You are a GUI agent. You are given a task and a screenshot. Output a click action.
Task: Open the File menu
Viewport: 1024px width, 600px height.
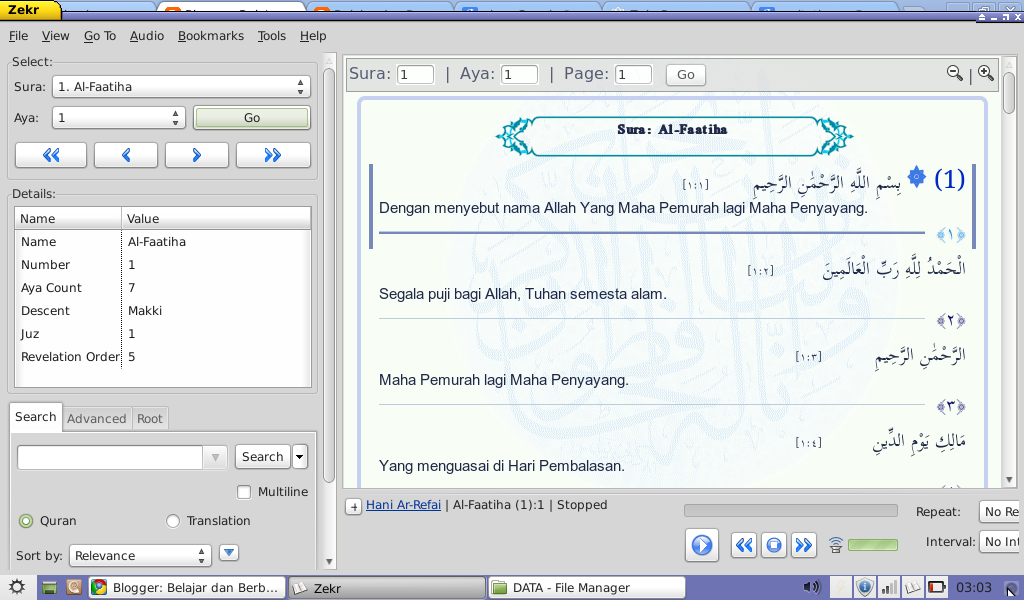(x=18, y=36)
